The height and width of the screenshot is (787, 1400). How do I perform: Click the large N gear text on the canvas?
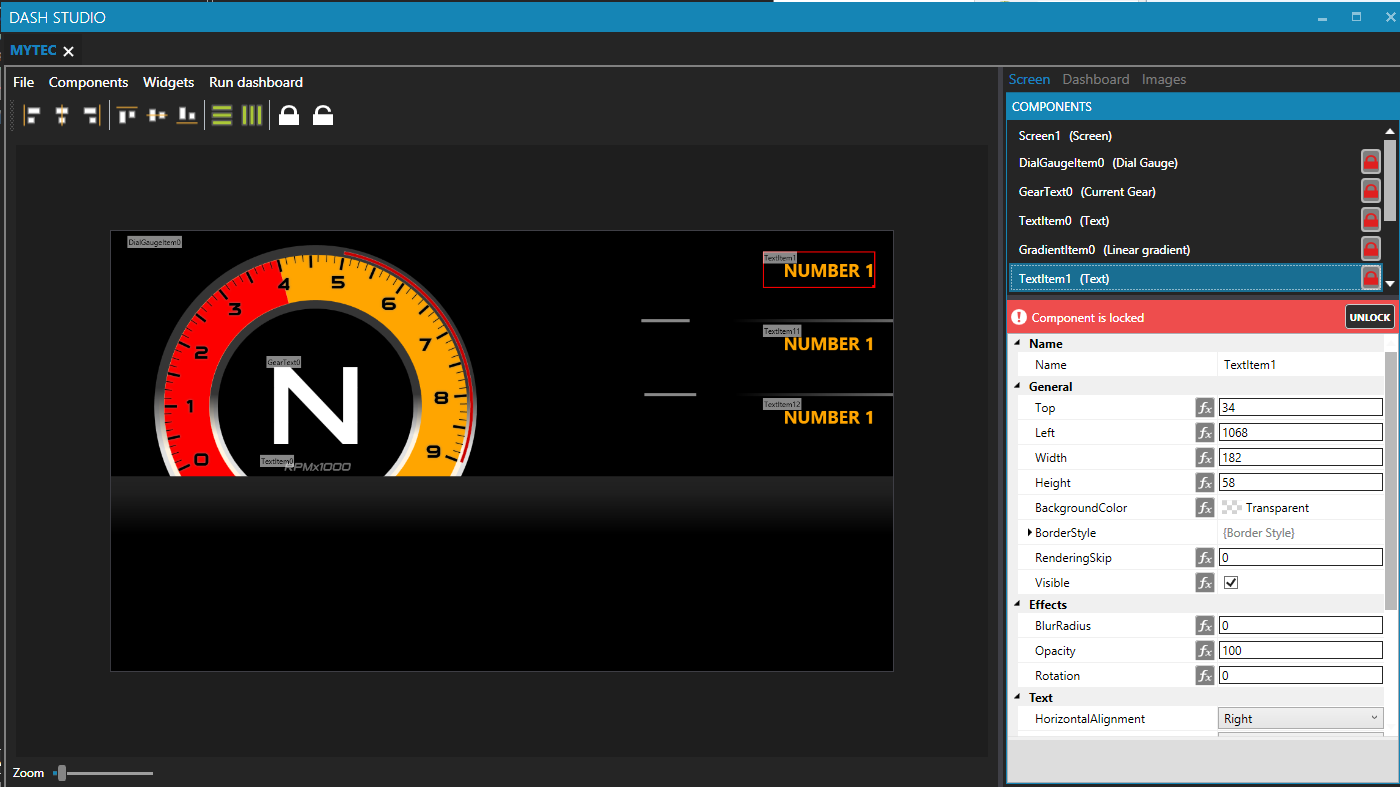(x=315, y=405)
